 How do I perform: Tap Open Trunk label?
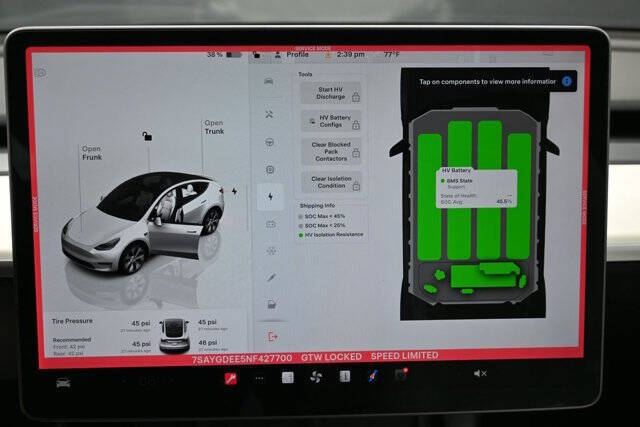214,127
